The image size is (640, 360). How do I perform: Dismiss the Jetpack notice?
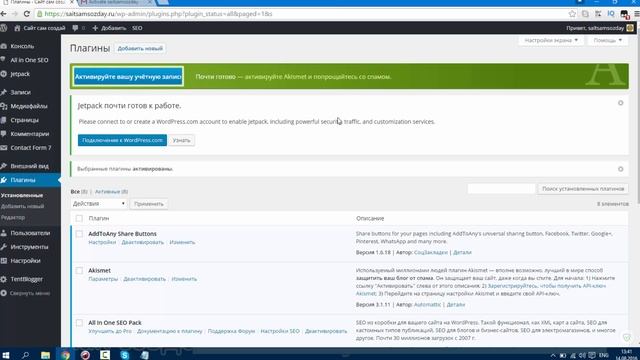click(x=620, y=103)
